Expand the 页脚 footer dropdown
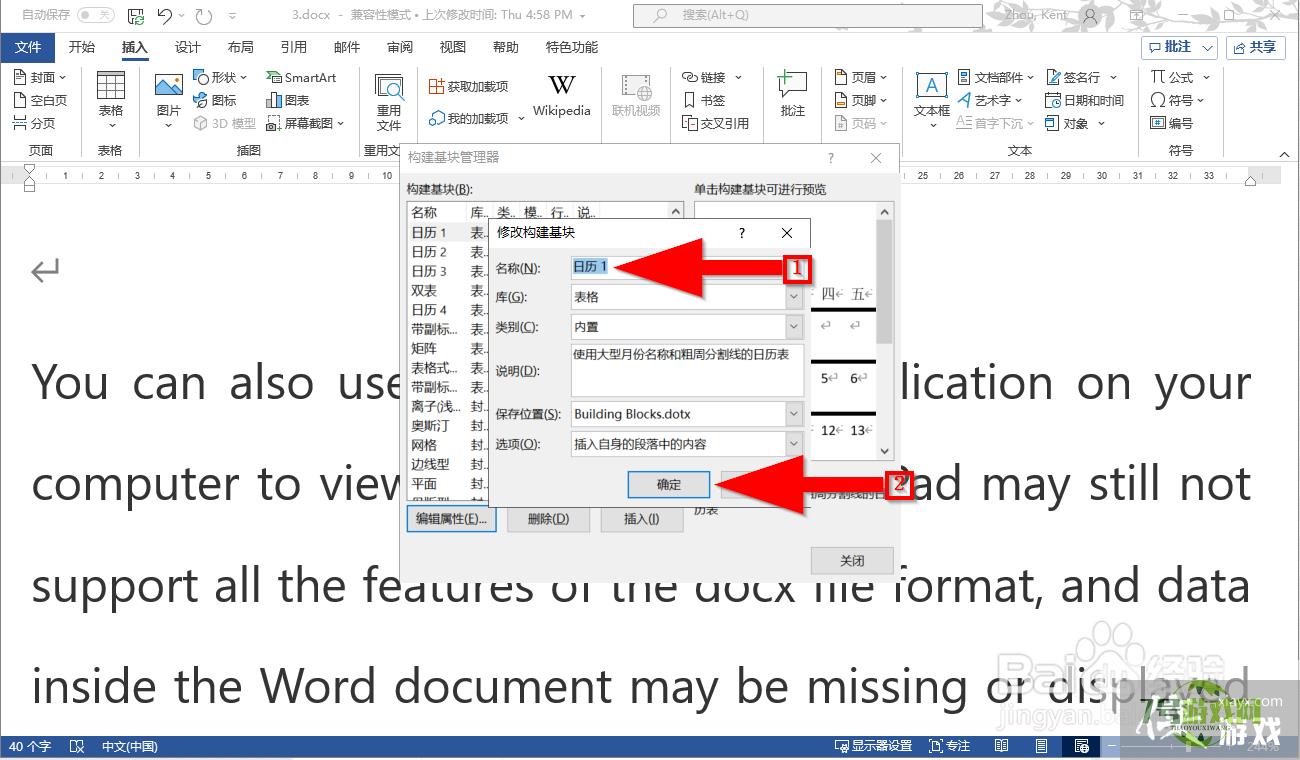This screenshot has height=760, width=1300. 884,100
